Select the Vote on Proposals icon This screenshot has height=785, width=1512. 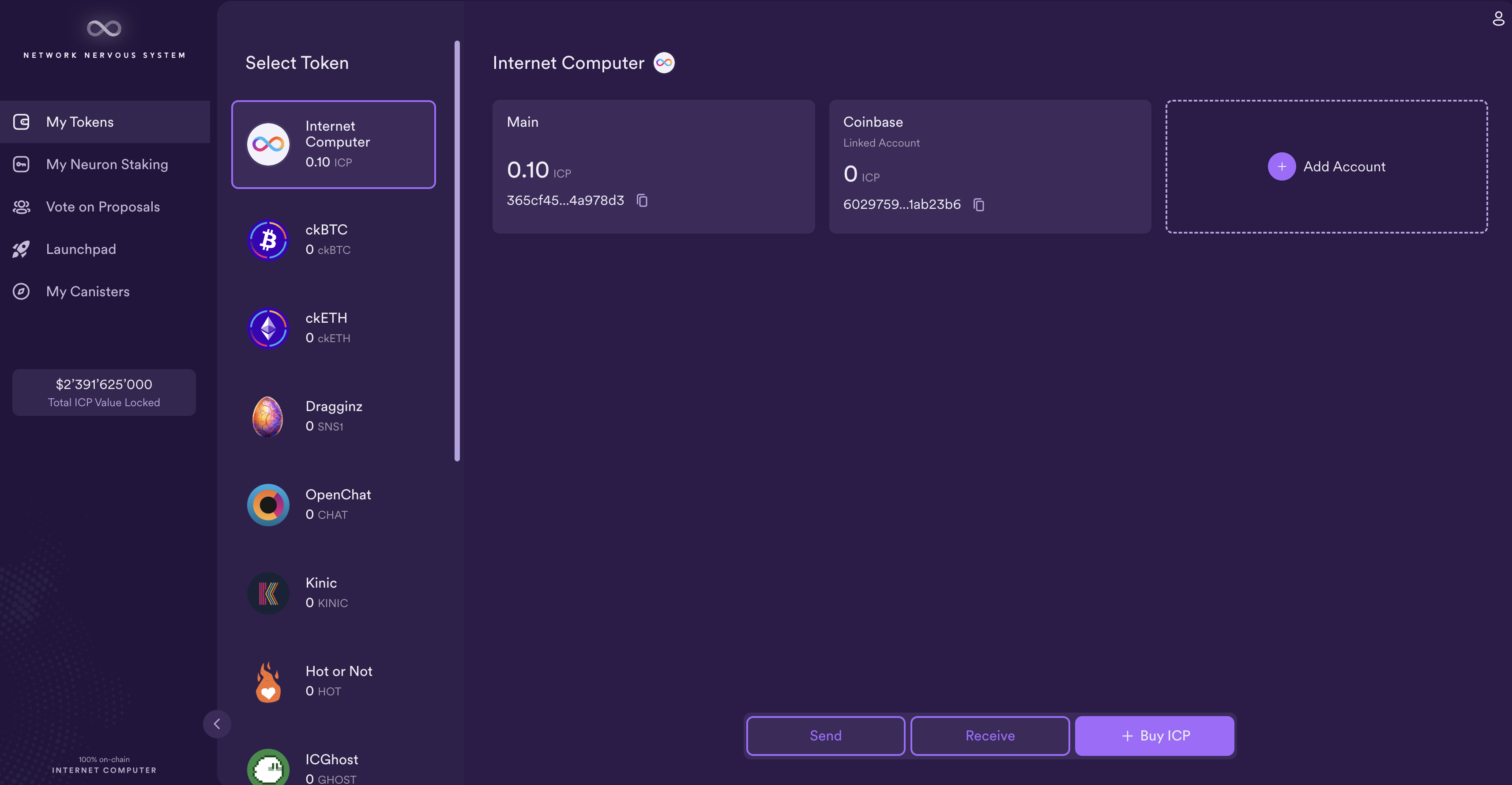pyautogui.click(x=22, y=207)
